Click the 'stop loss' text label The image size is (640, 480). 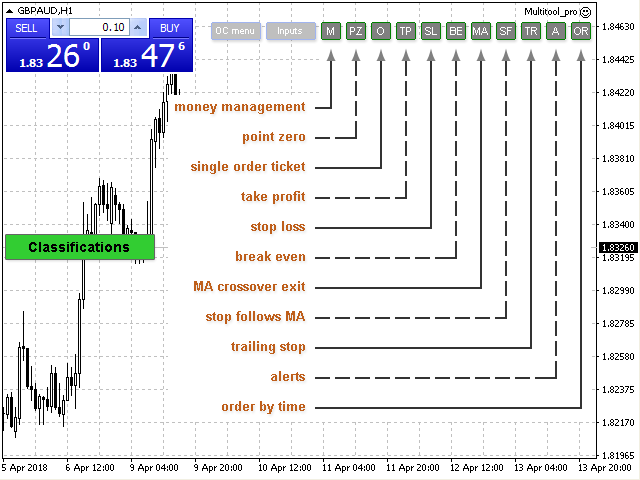[278, 227]
